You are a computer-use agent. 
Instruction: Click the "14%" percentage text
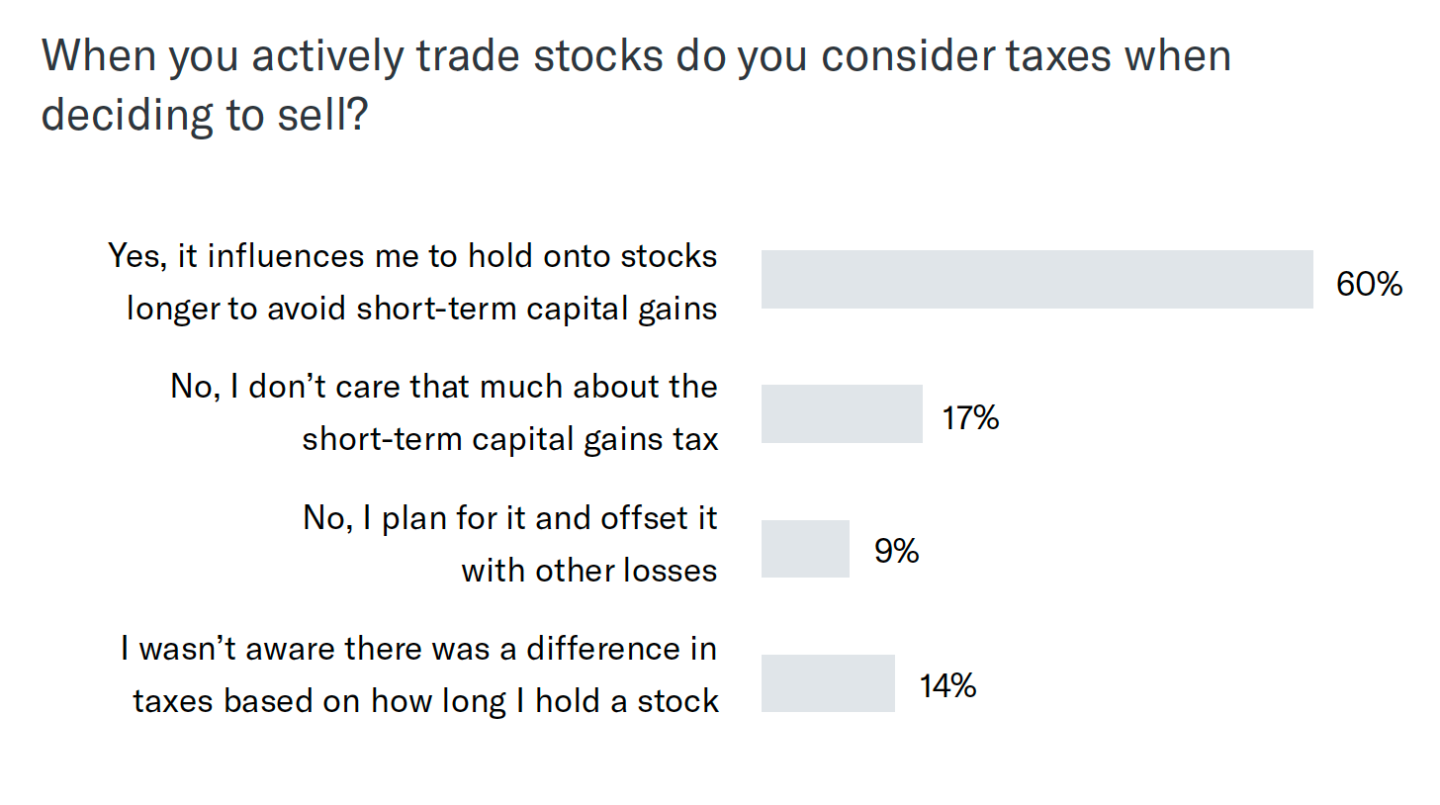click(x=947, y=686)
